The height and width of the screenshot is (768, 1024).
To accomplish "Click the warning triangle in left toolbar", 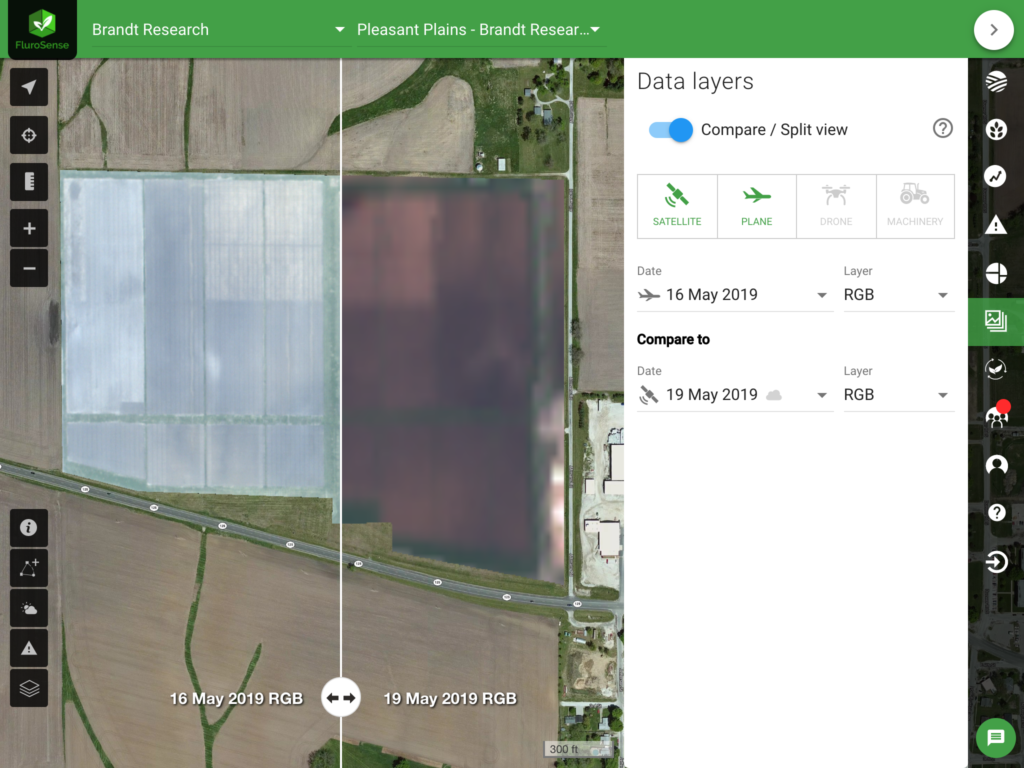I will pos(29,648).
